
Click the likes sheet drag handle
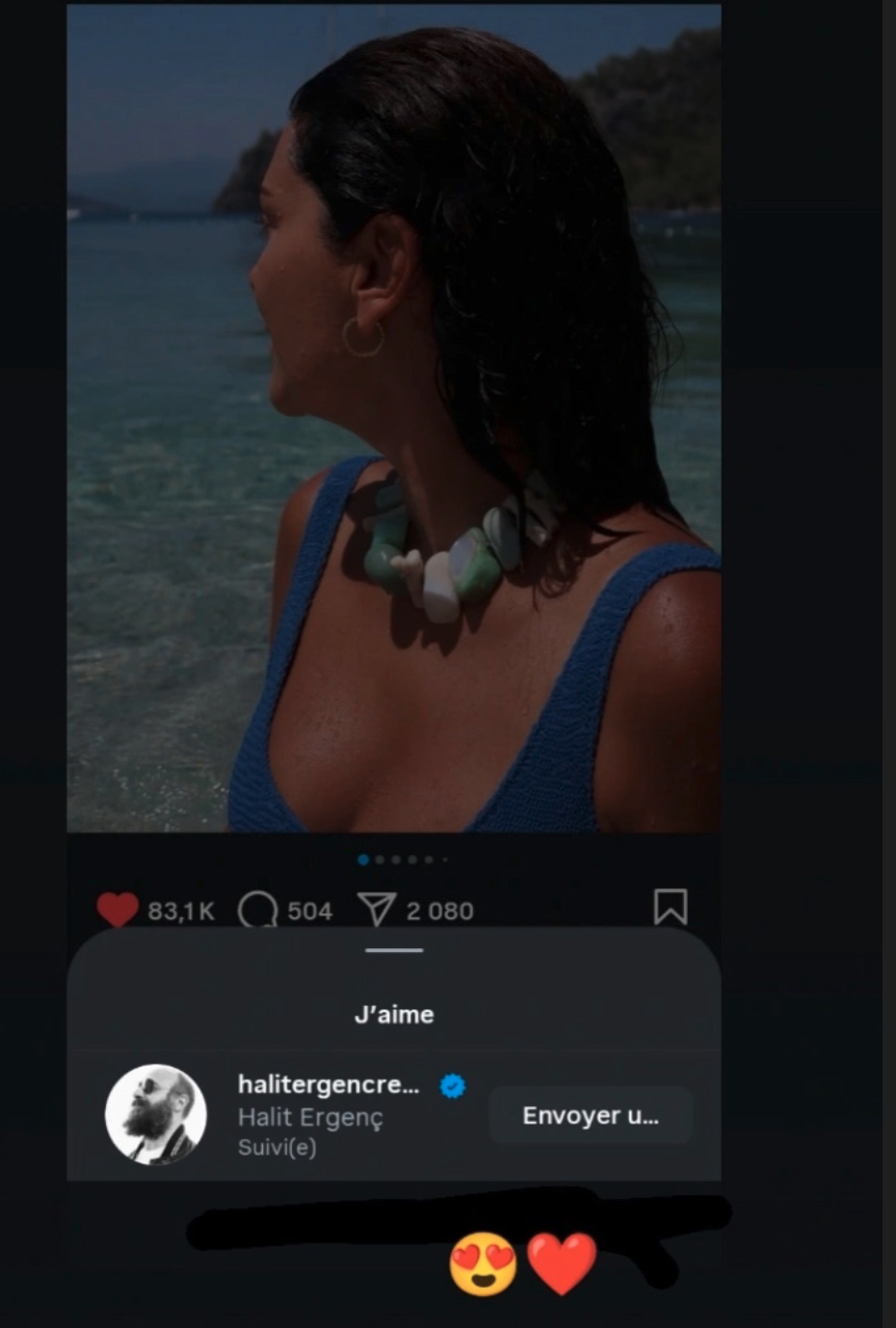(394, 950)
